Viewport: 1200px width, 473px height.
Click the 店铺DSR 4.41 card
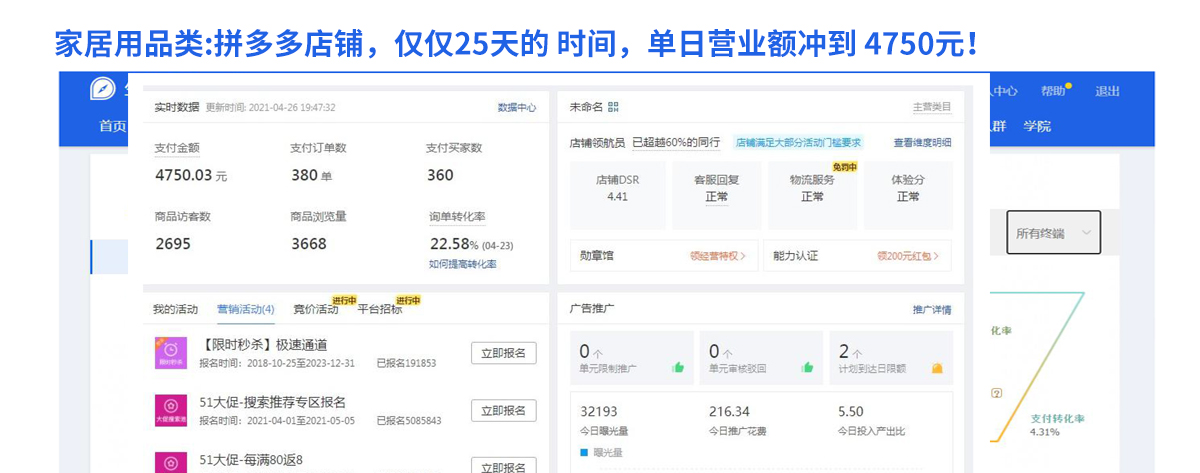click(x=617, y=195)
